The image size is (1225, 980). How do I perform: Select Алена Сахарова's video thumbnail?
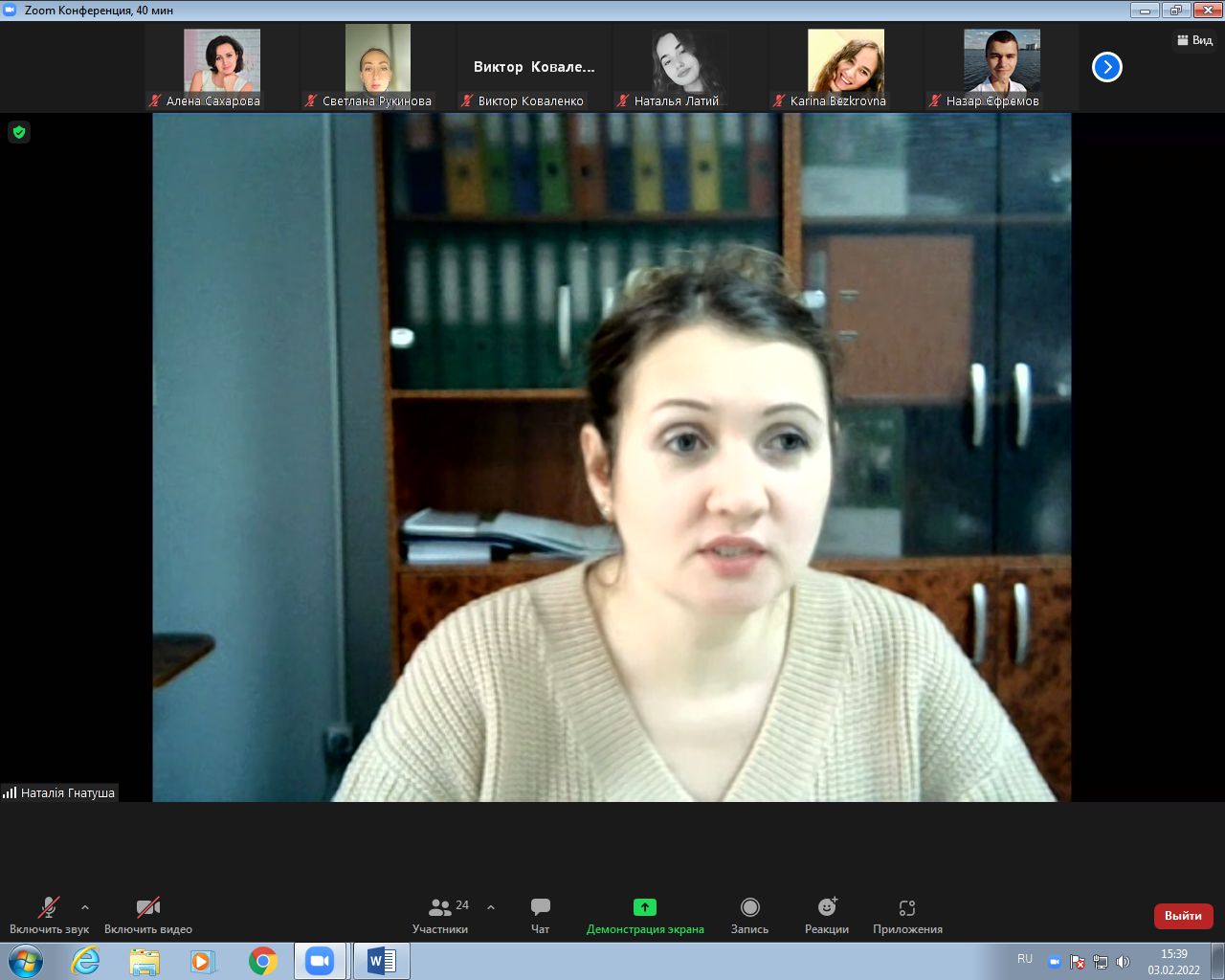click(x=221, y=67)
